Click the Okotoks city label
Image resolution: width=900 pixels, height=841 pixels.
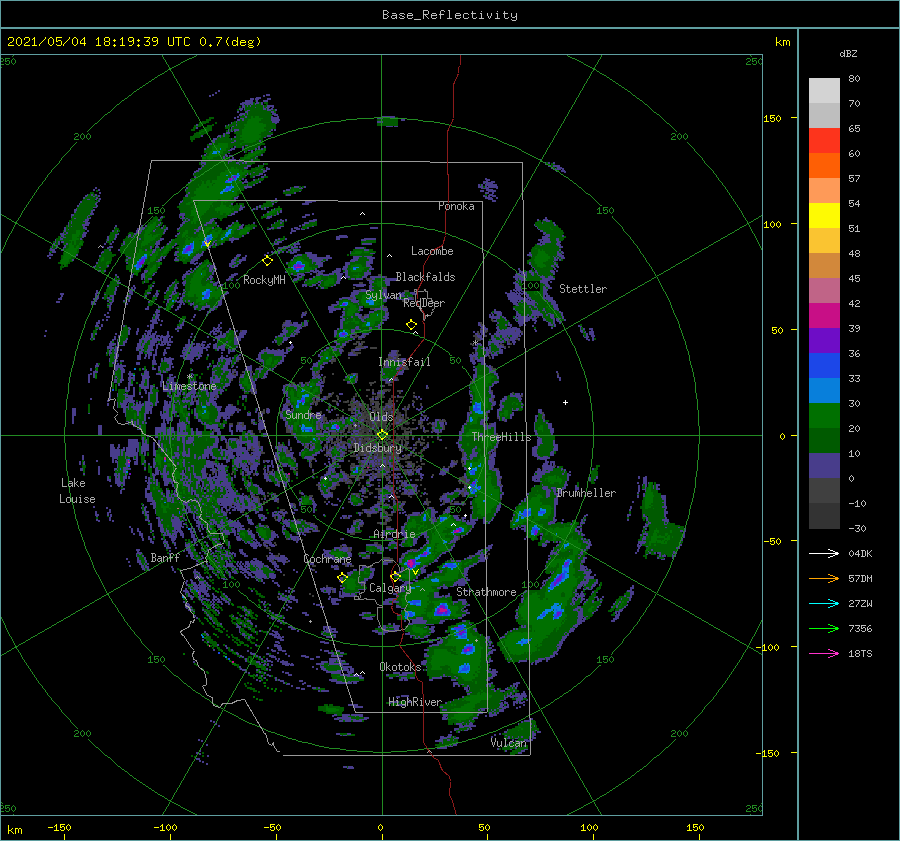tap(400, 666)
